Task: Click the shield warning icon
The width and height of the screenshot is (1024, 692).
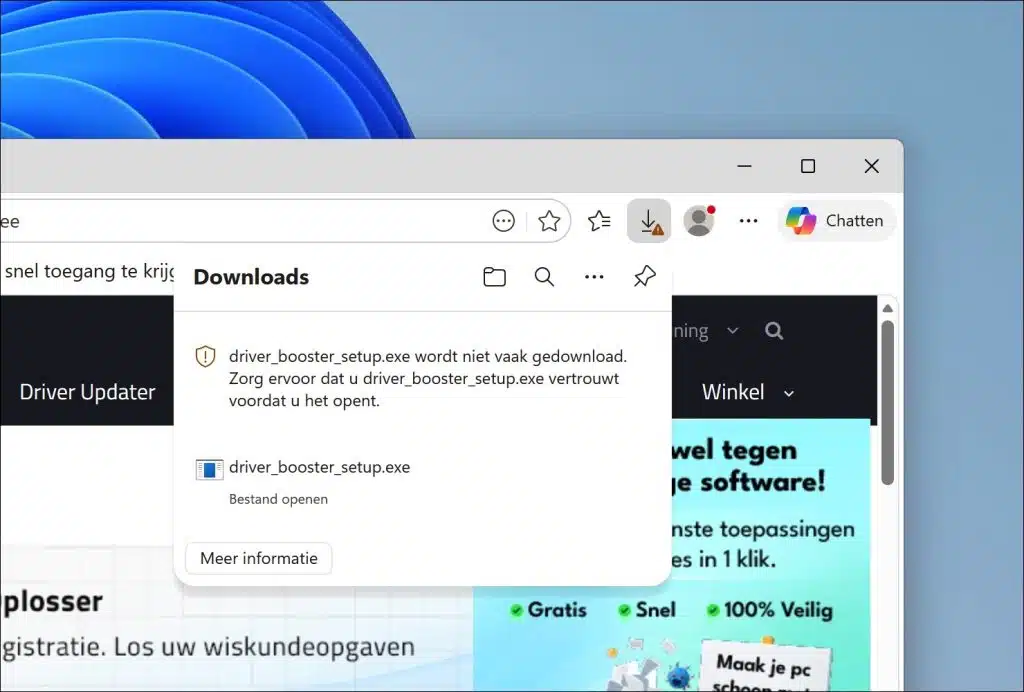Action: coord(205,356)
